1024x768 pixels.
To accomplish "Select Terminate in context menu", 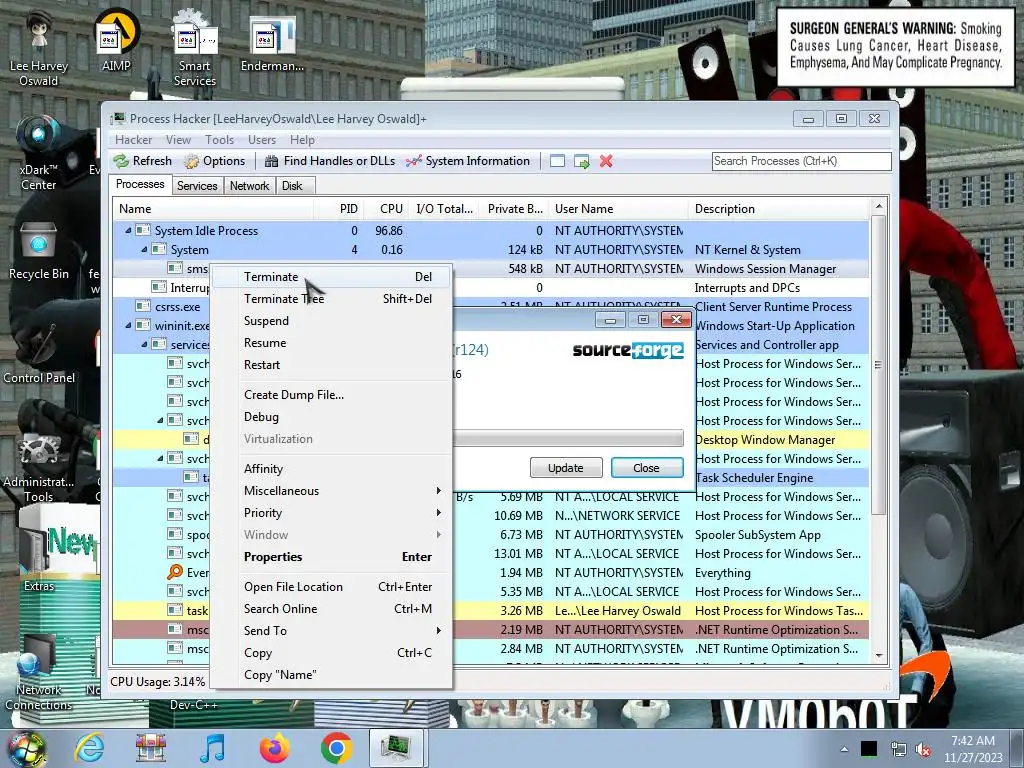I will click(332, 277).
